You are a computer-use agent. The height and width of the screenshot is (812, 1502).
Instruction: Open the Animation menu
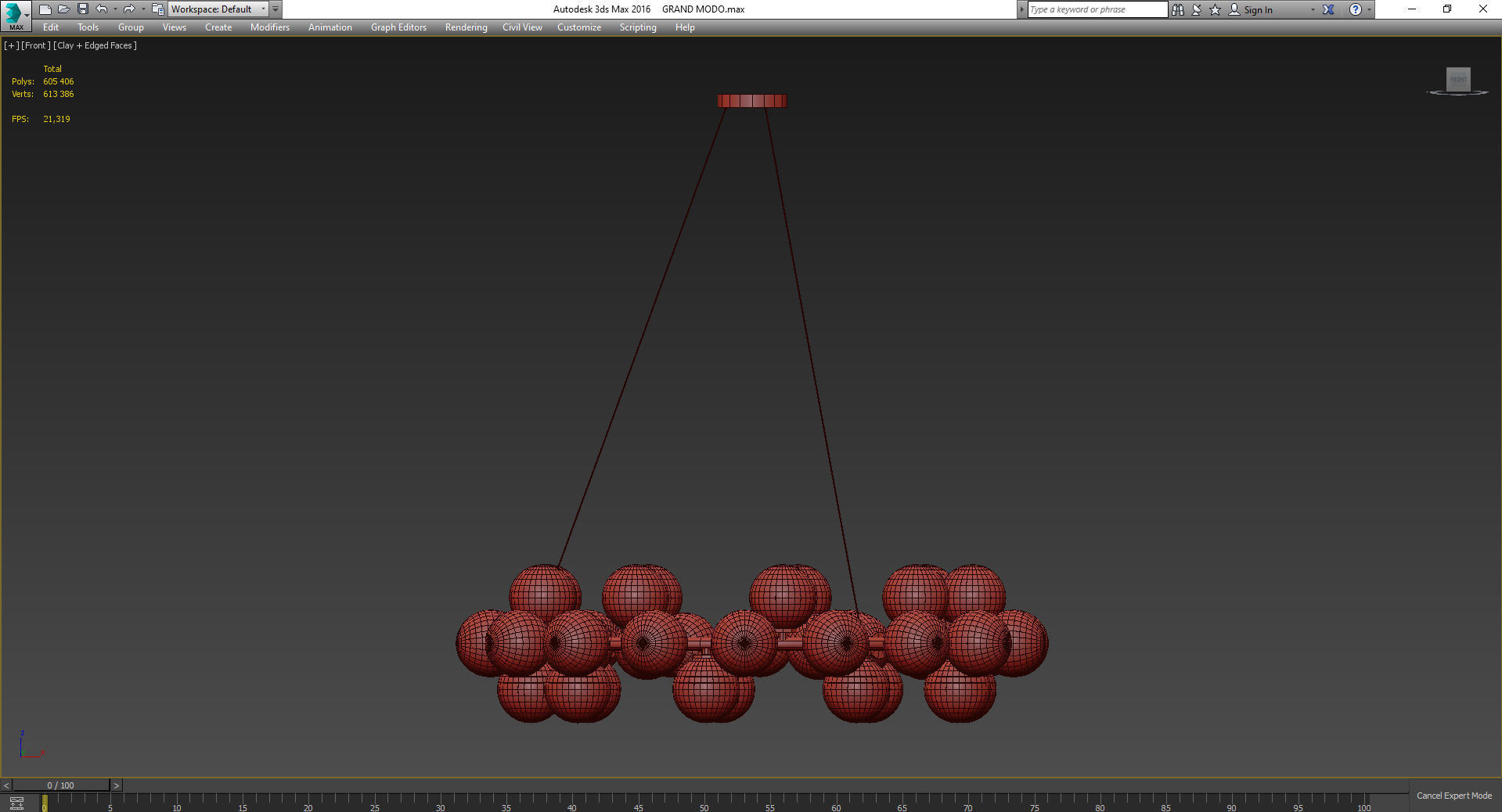coord(330,27)
